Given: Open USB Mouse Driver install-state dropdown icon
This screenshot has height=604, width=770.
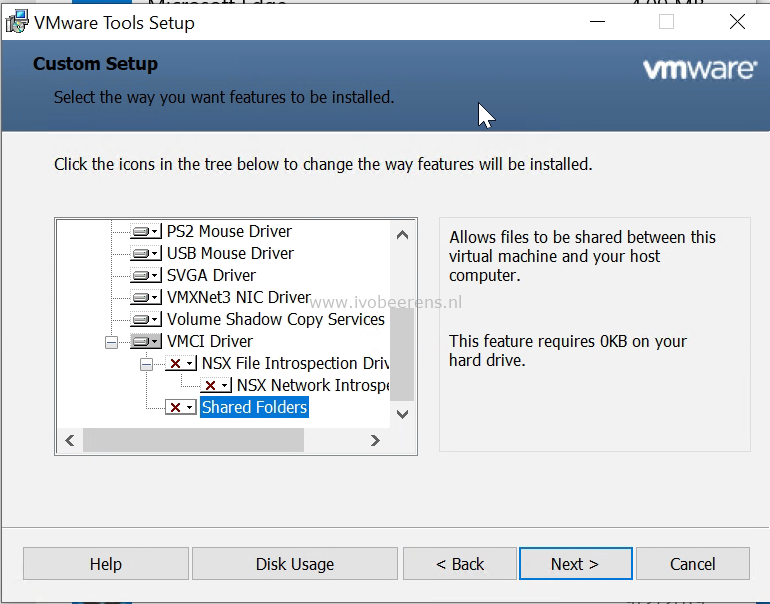Looking at the screenshot, I should (146, 253).
